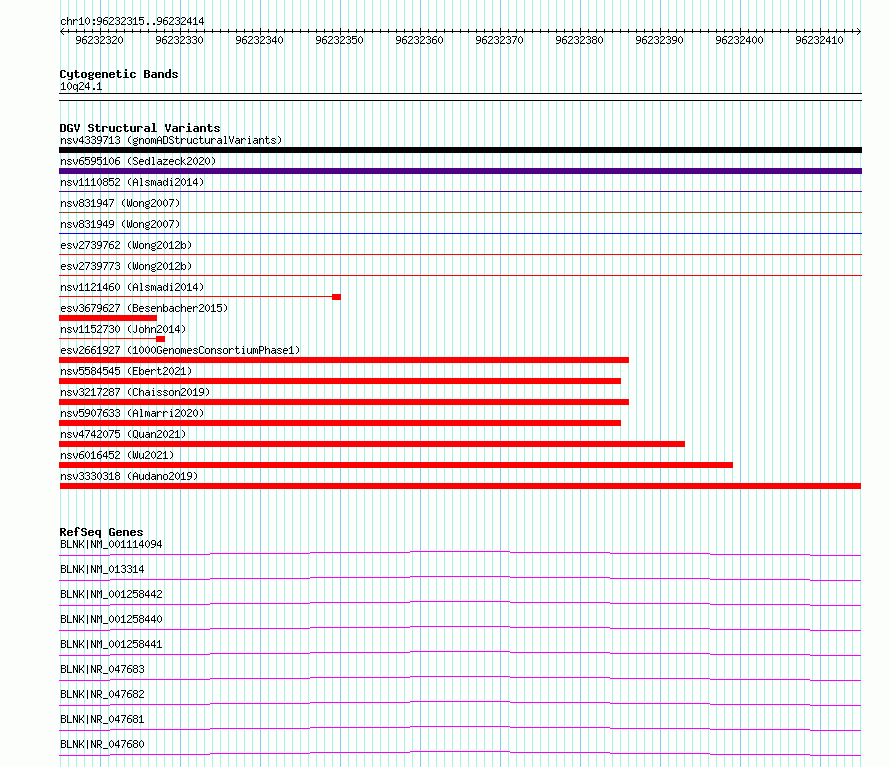Click the red bar under nsv3217287
Screen dimensions: 890x767
coord(344,402)
